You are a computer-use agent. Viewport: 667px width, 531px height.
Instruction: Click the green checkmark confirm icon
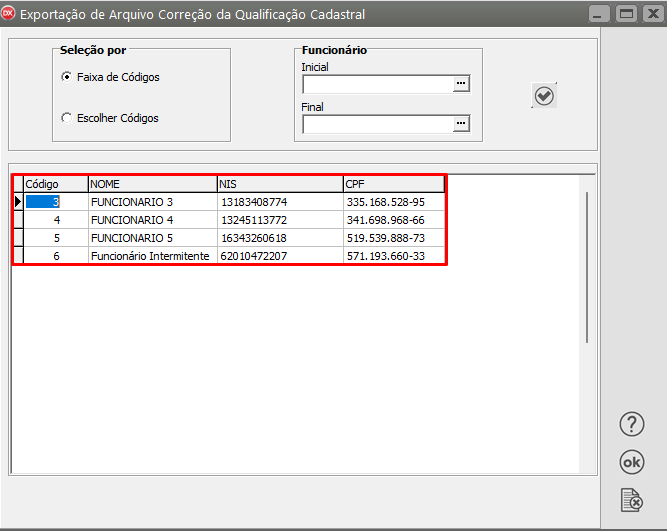click(544, 95)
